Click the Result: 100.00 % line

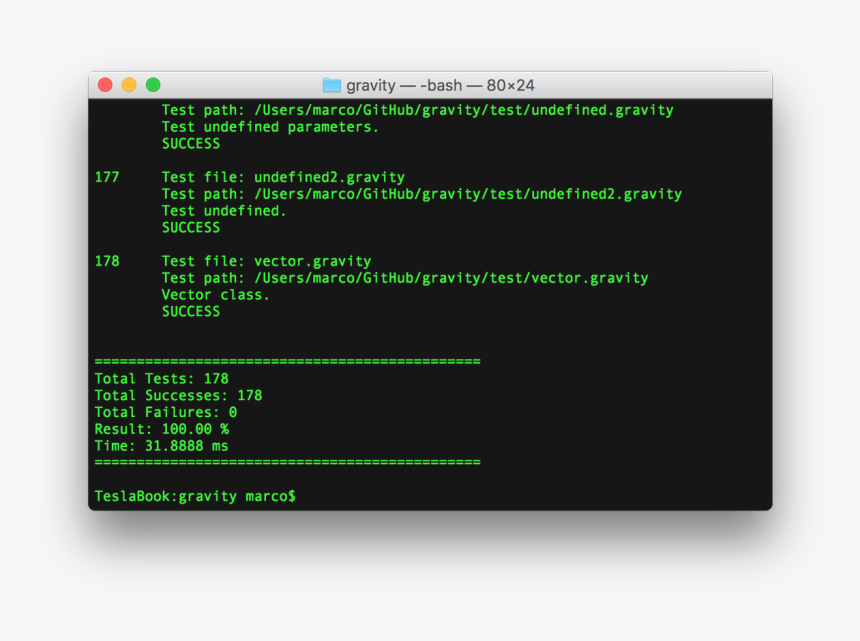click(x=162, y=428)
